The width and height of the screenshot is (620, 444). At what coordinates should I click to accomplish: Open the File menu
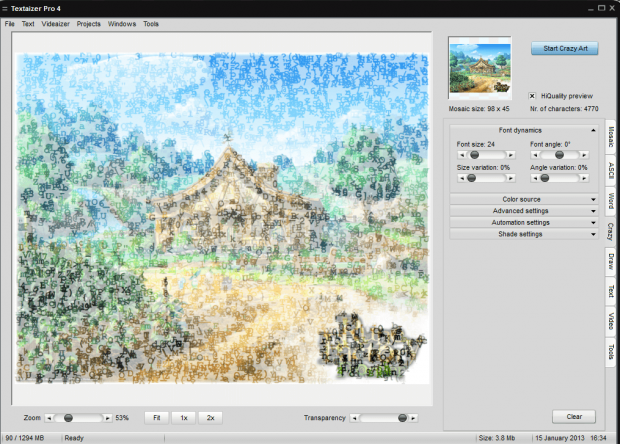point(9,24)
